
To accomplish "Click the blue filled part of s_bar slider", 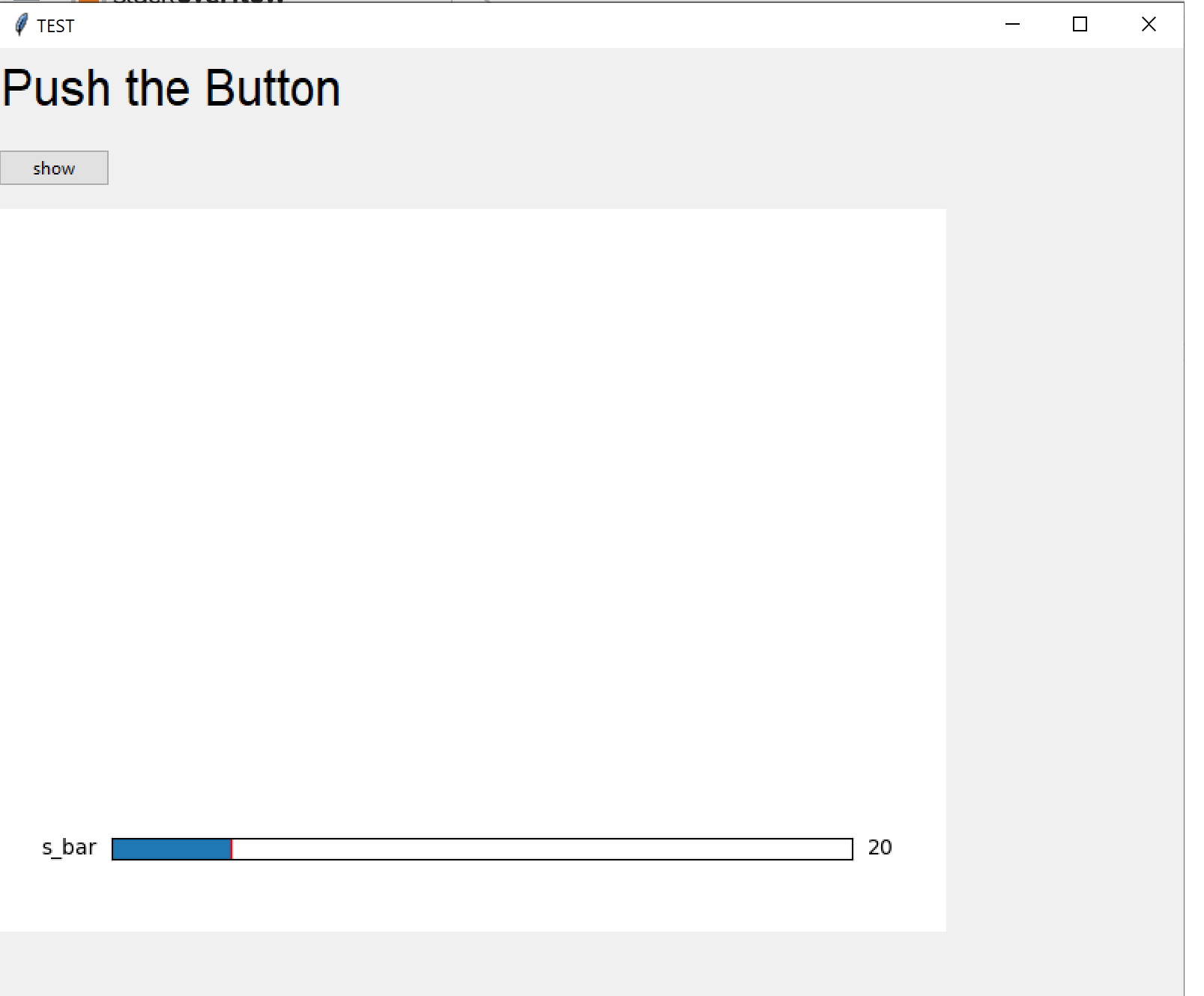I will pyautogui.click(x=172, y=849).
